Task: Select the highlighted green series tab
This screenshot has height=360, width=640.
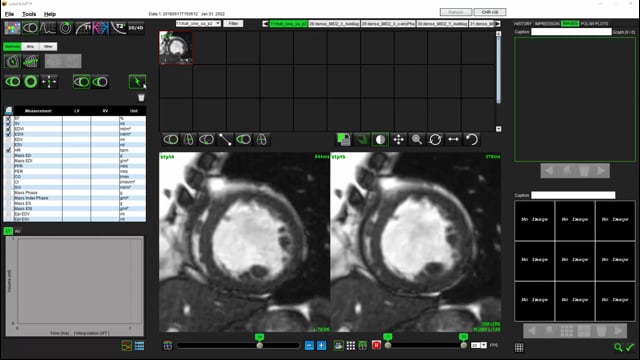Action: coord(289,24)
